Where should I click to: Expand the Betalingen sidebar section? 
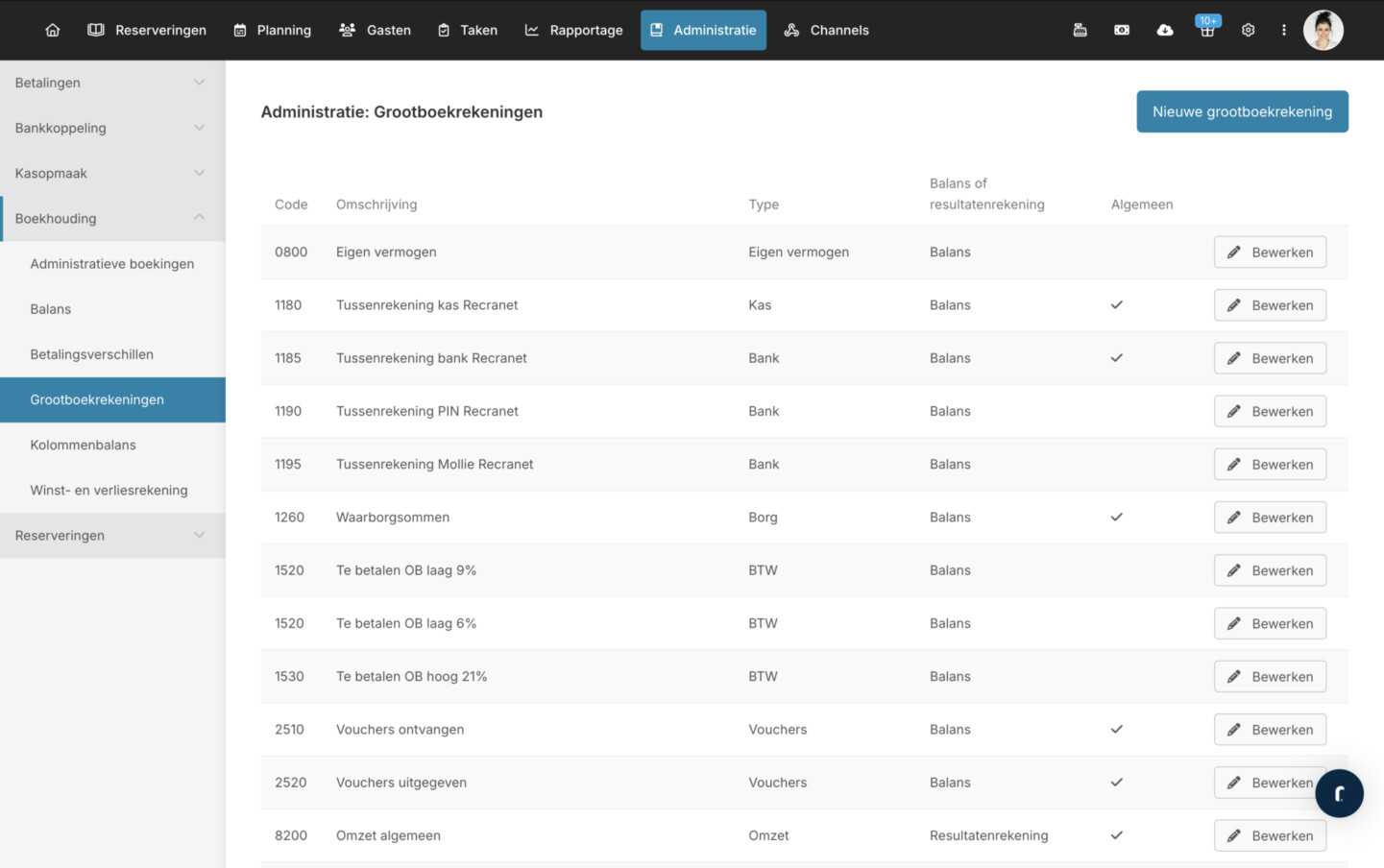[112, 83]
